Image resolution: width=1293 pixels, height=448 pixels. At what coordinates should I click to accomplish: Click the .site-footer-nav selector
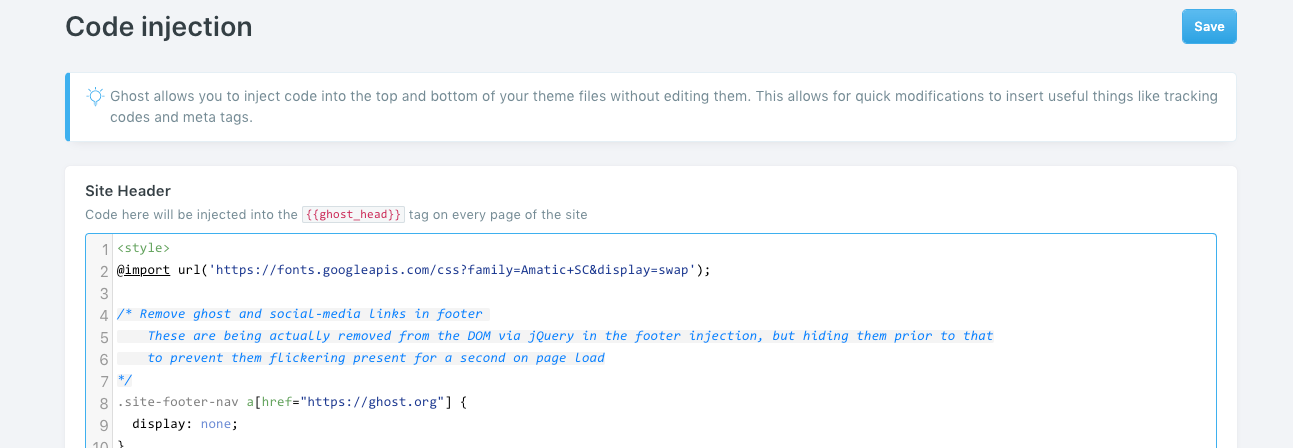(x=177, y=402)
